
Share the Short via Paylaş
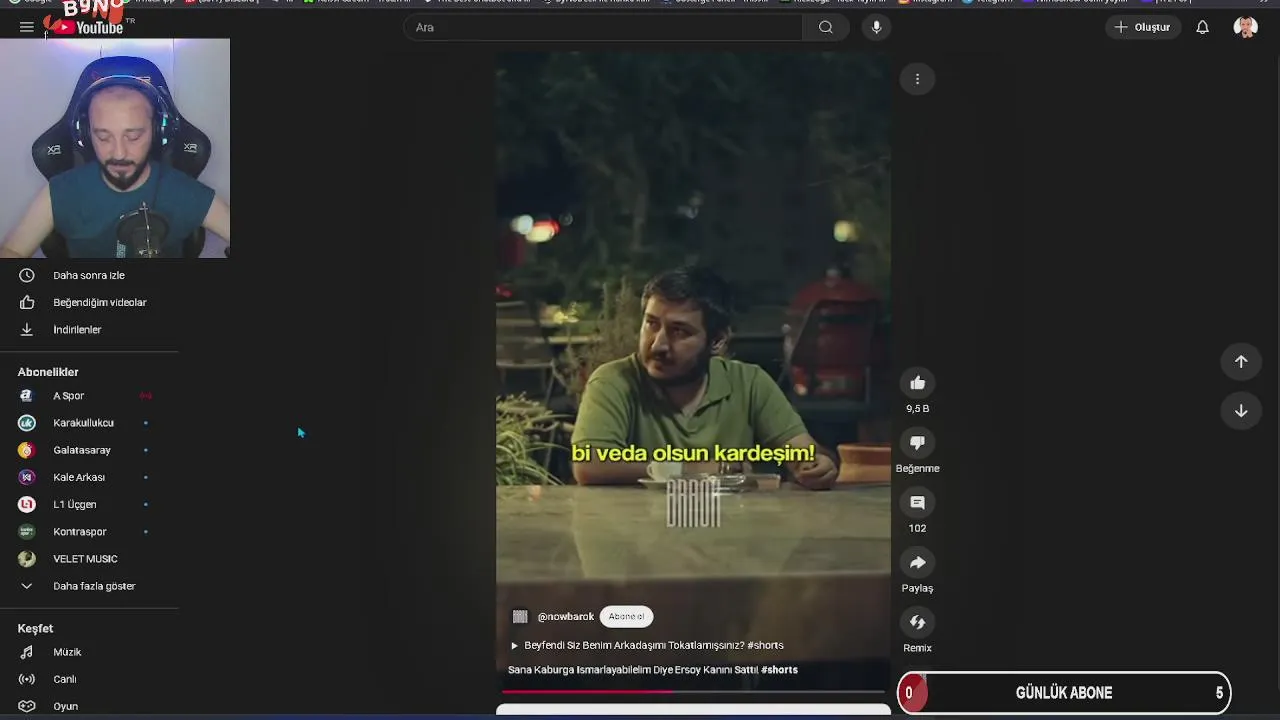[x=917, y=563]
